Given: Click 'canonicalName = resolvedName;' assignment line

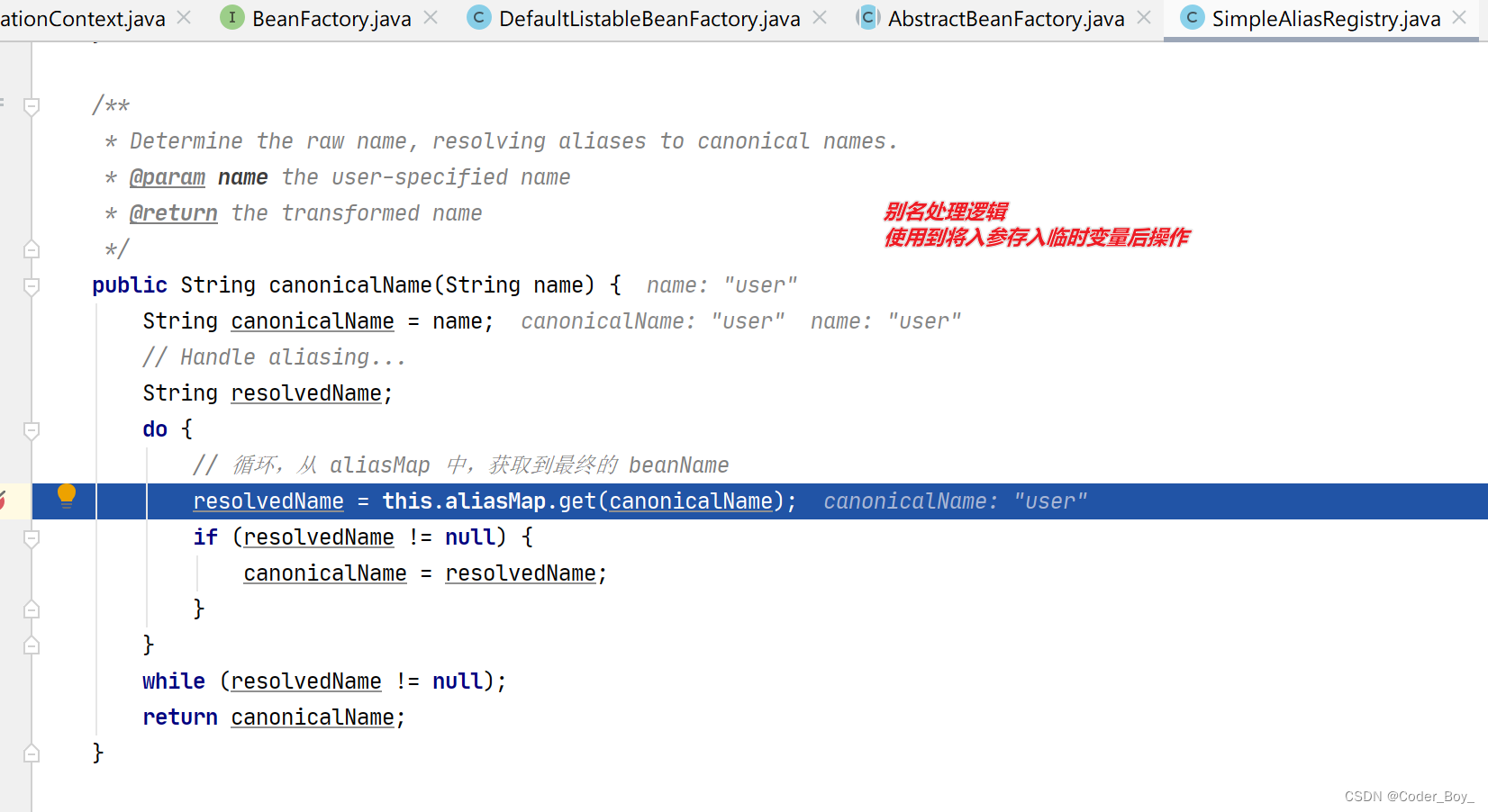Looking at the screenshot, I should tap(425, 573).
